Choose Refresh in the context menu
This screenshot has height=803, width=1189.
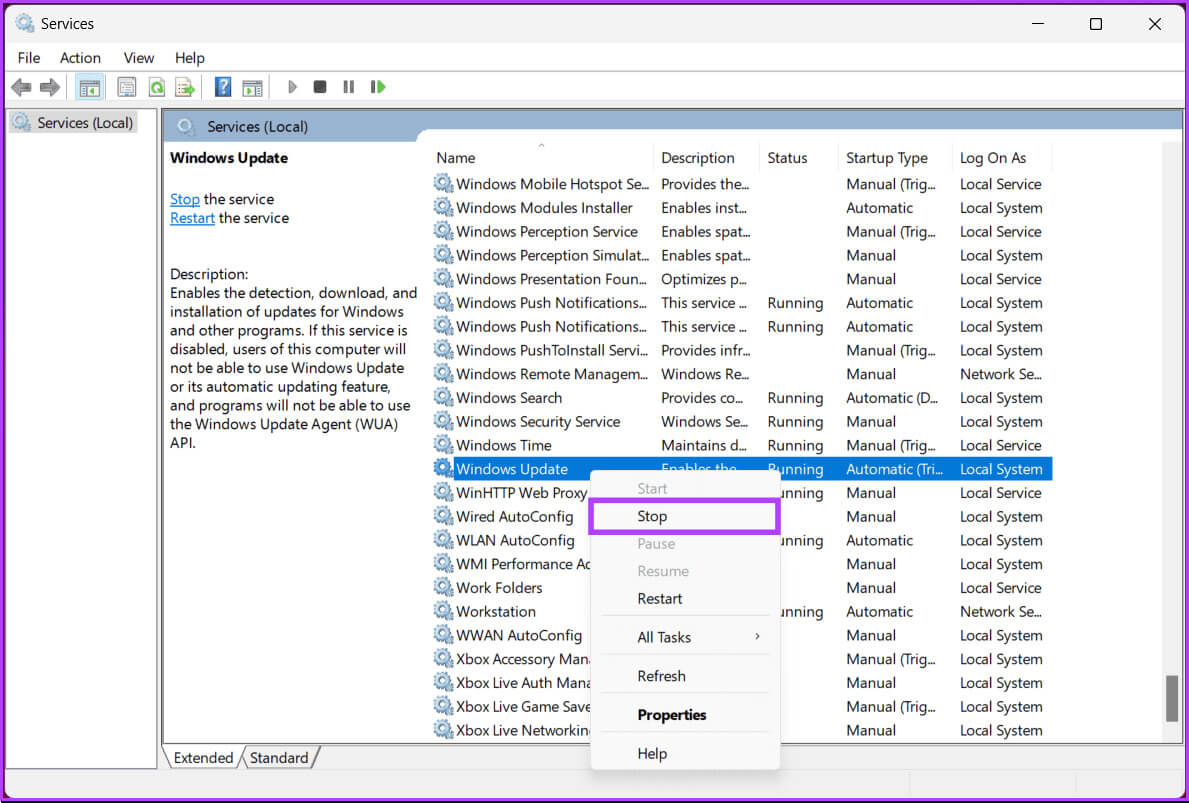[x=684, y=676]
